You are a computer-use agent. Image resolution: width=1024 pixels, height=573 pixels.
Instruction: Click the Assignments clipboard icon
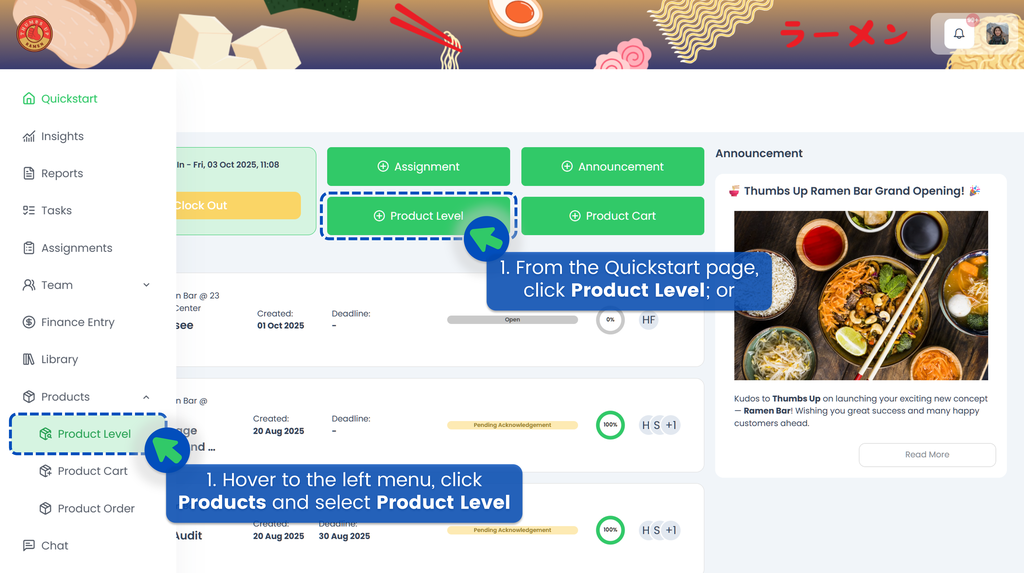29,248
